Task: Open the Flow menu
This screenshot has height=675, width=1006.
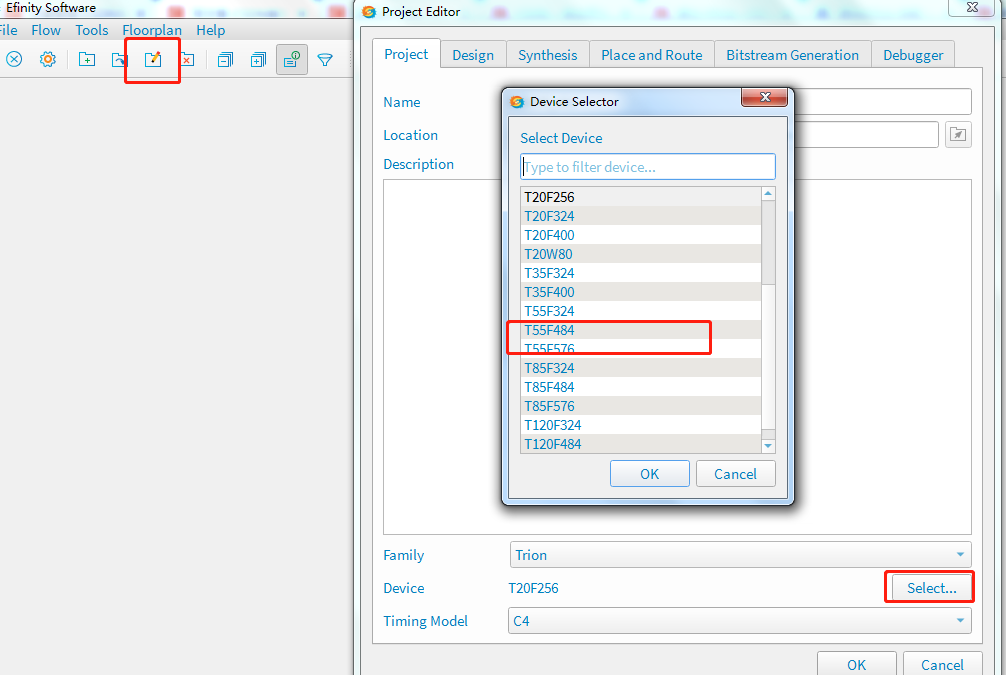Action: (x=46, y=30)
